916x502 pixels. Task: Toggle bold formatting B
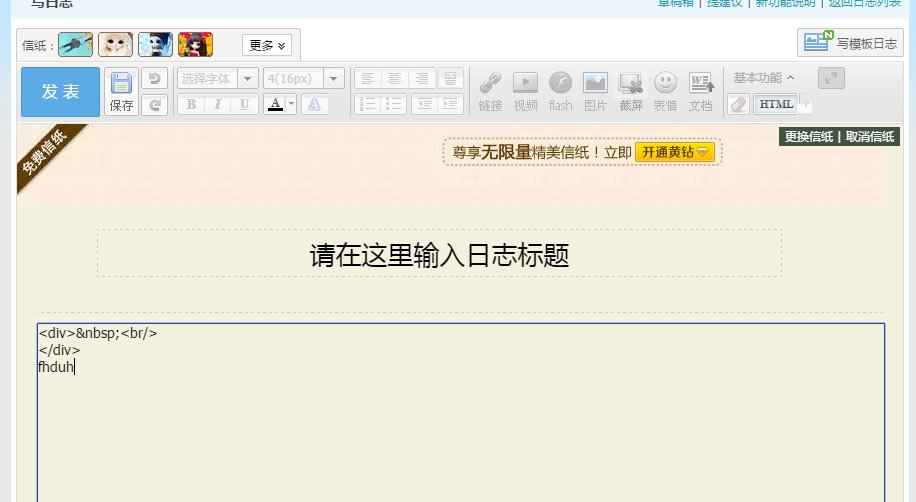tap(191, 105)
